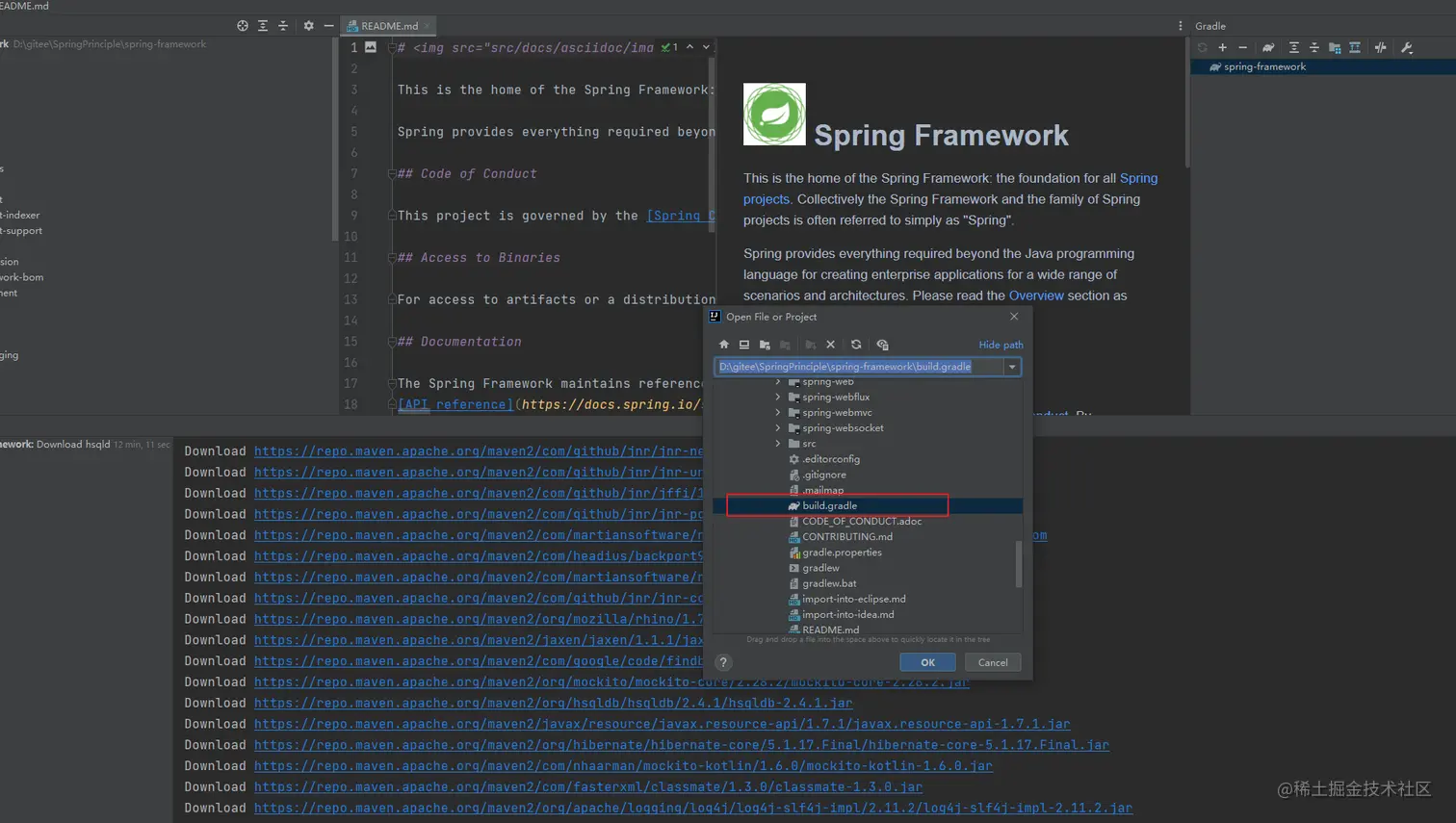Hide the Project panel with minus icon
1456x823 pixels.
[329, 26]
